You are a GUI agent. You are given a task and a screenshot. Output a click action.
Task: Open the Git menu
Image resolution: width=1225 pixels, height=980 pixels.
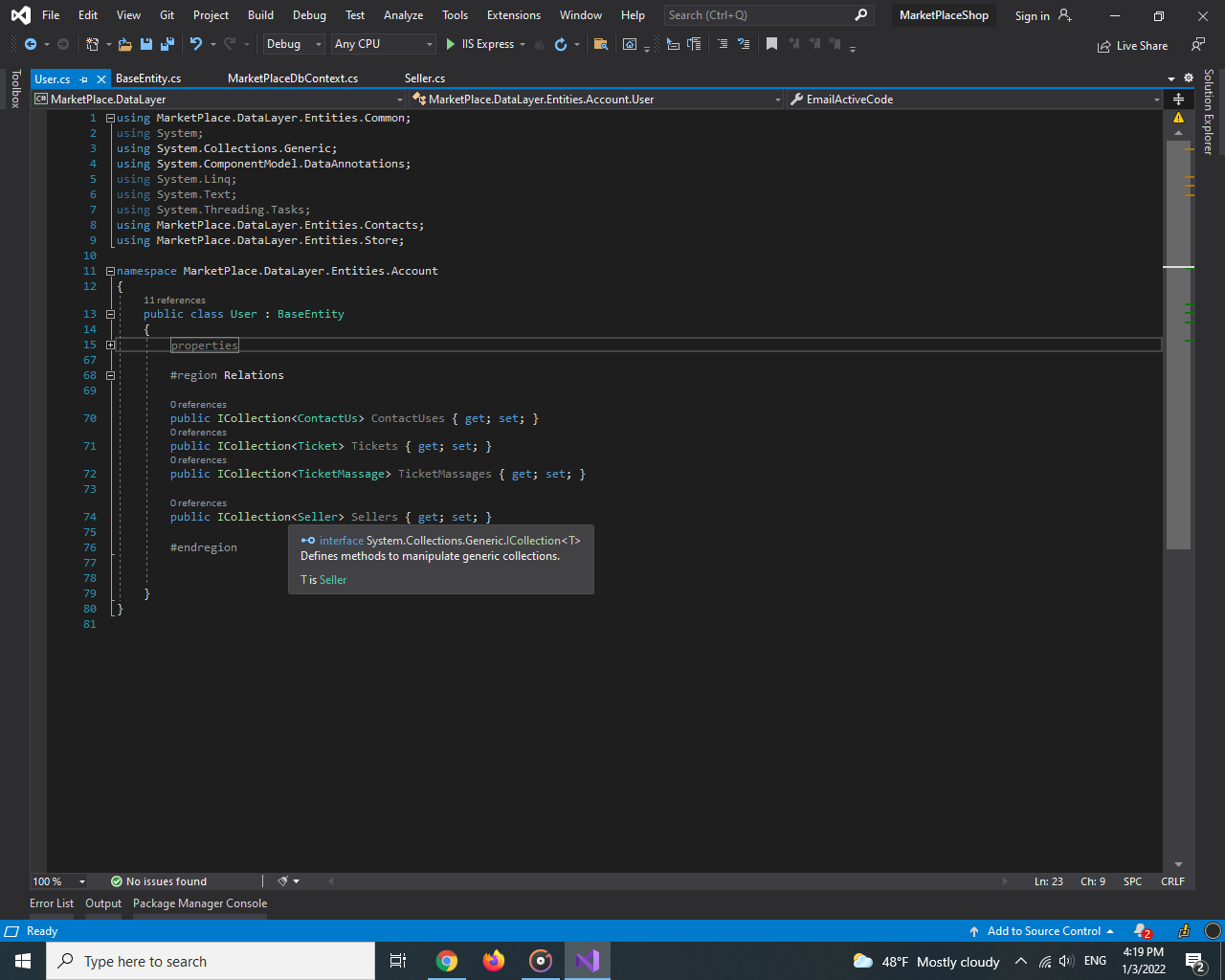click(167, 15)
